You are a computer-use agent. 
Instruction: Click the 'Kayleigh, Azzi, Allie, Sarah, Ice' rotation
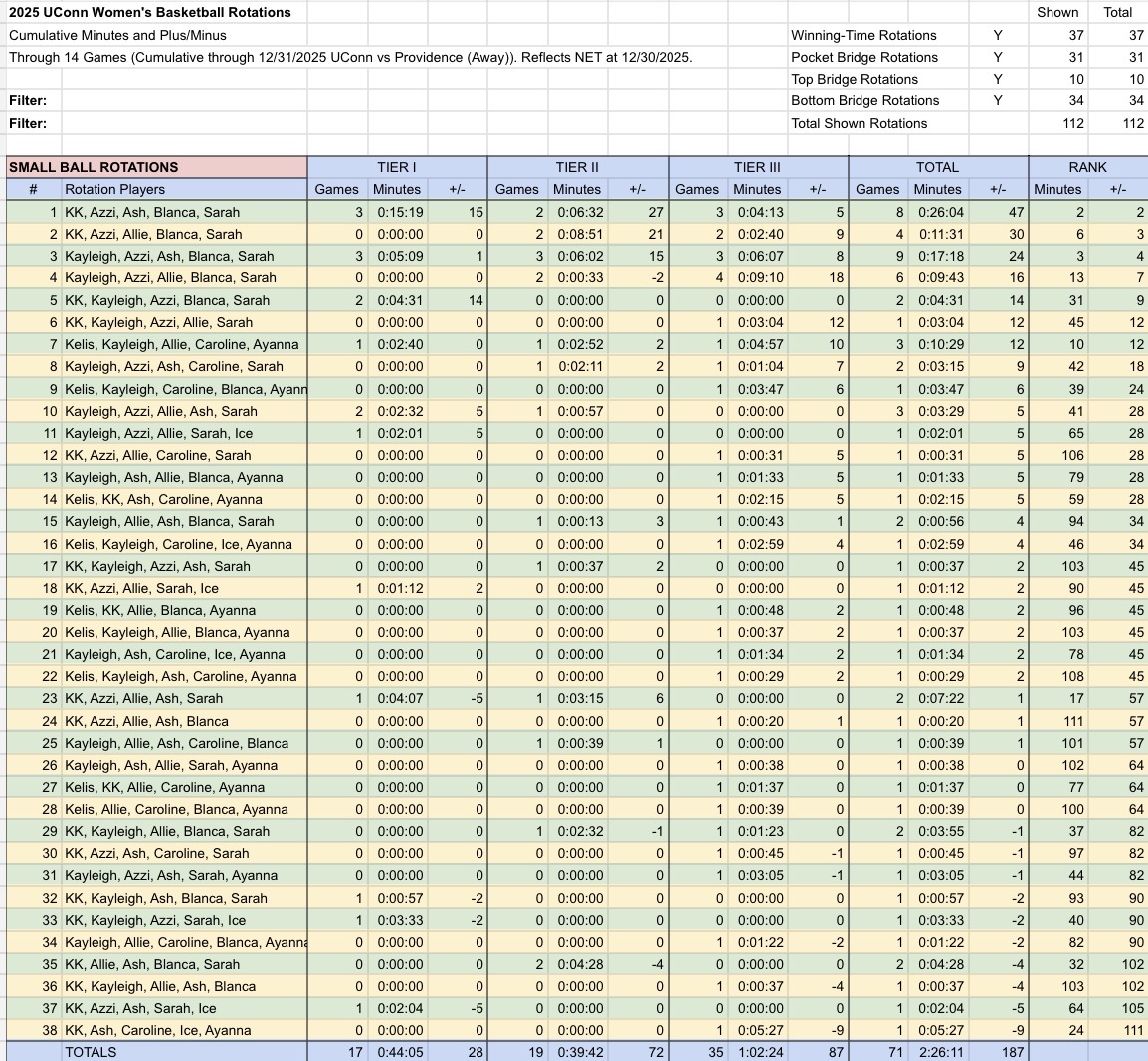point(159,433)
